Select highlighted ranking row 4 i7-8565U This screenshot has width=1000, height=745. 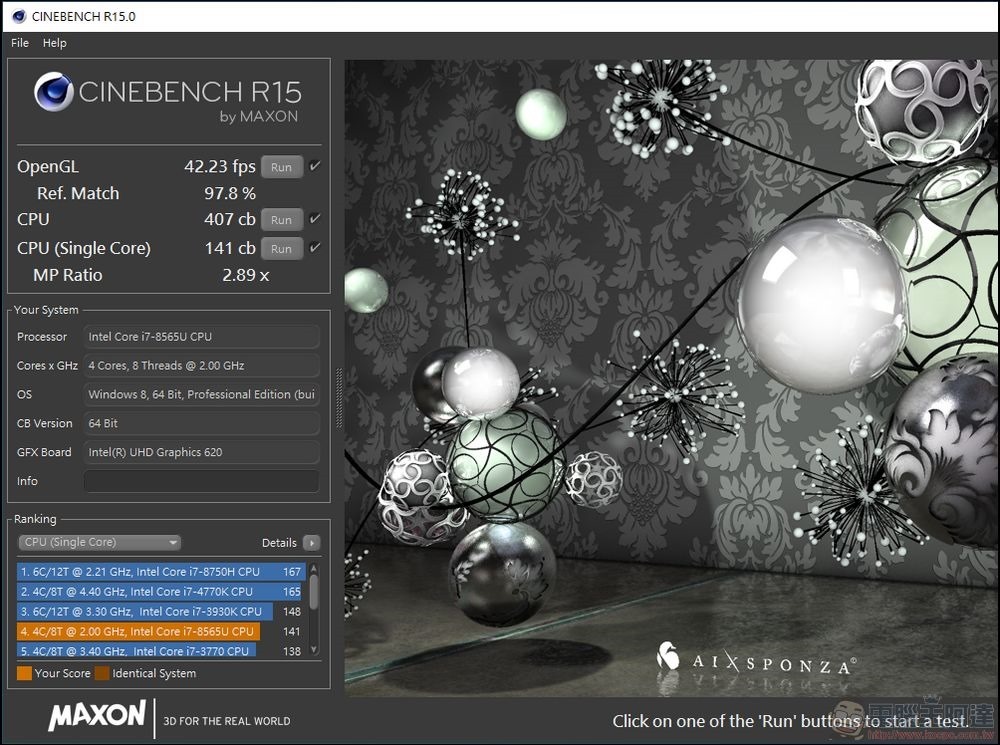[161, 631]
